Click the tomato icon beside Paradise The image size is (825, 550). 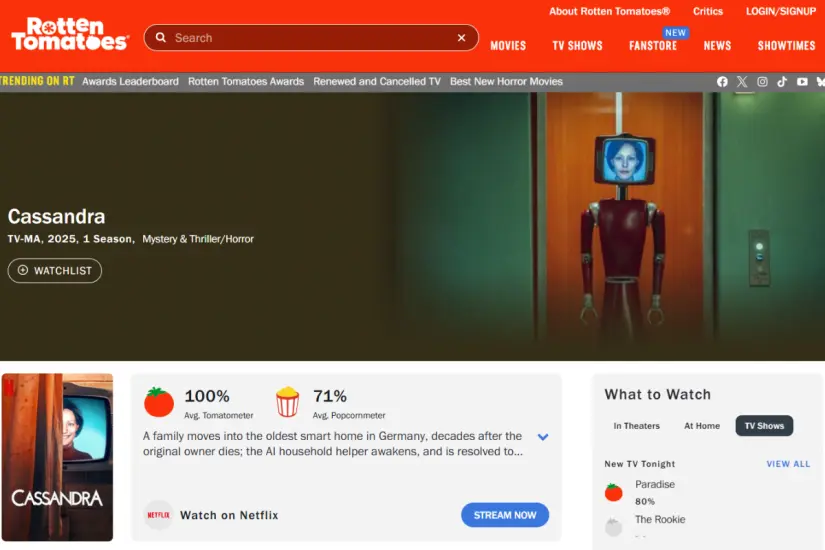coord(613,492)
